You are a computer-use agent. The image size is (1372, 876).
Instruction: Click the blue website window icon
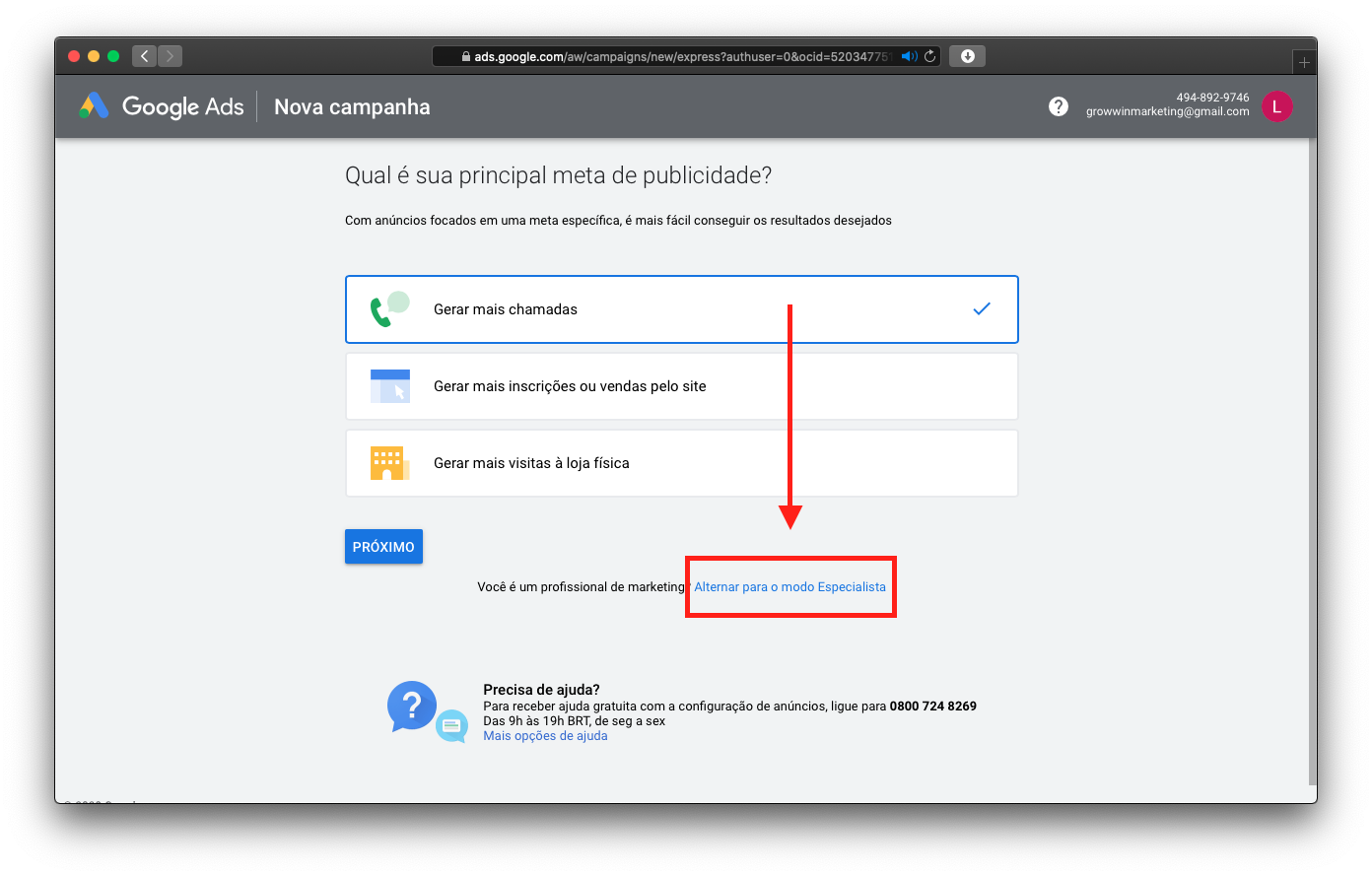coord(390,386)
